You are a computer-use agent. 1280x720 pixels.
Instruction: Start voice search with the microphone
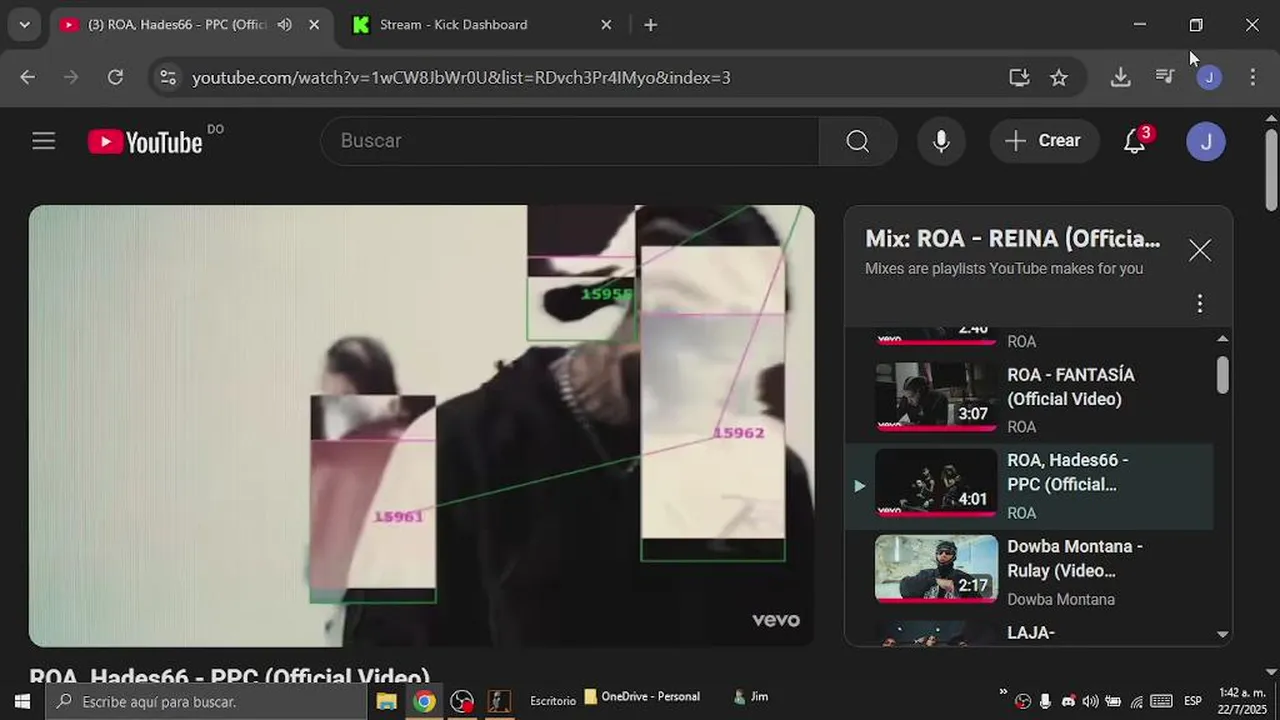tap(941, 141)
